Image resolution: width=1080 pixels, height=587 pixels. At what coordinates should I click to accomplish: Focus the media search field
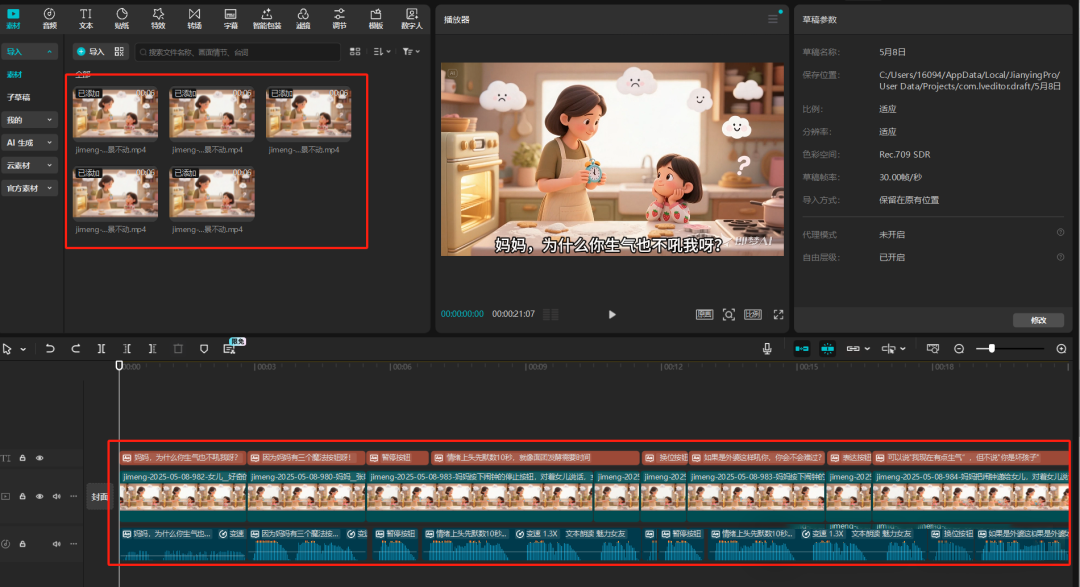point(238,52)
